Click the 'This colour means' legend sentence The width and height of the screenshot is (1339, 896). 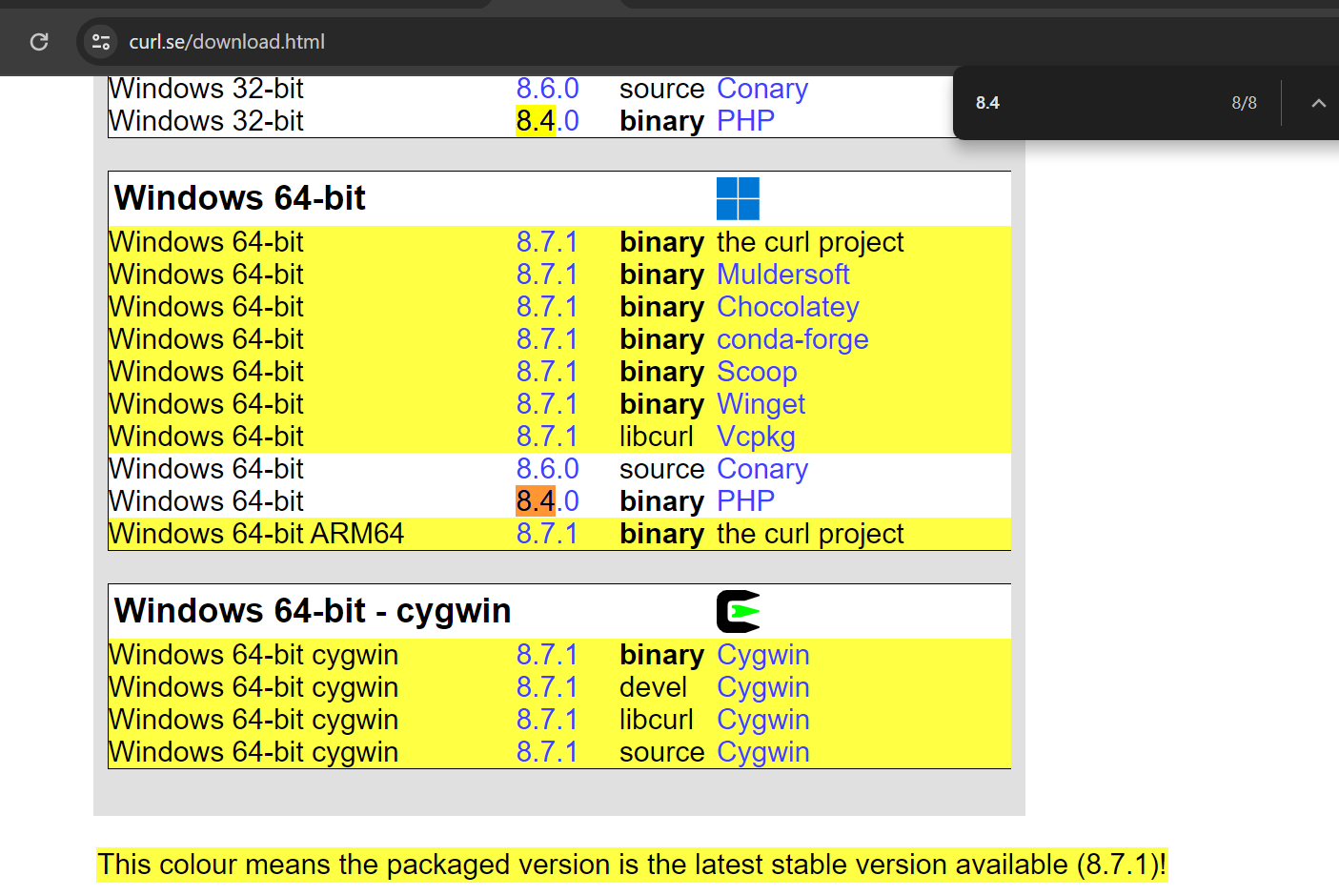click(632, 865)
